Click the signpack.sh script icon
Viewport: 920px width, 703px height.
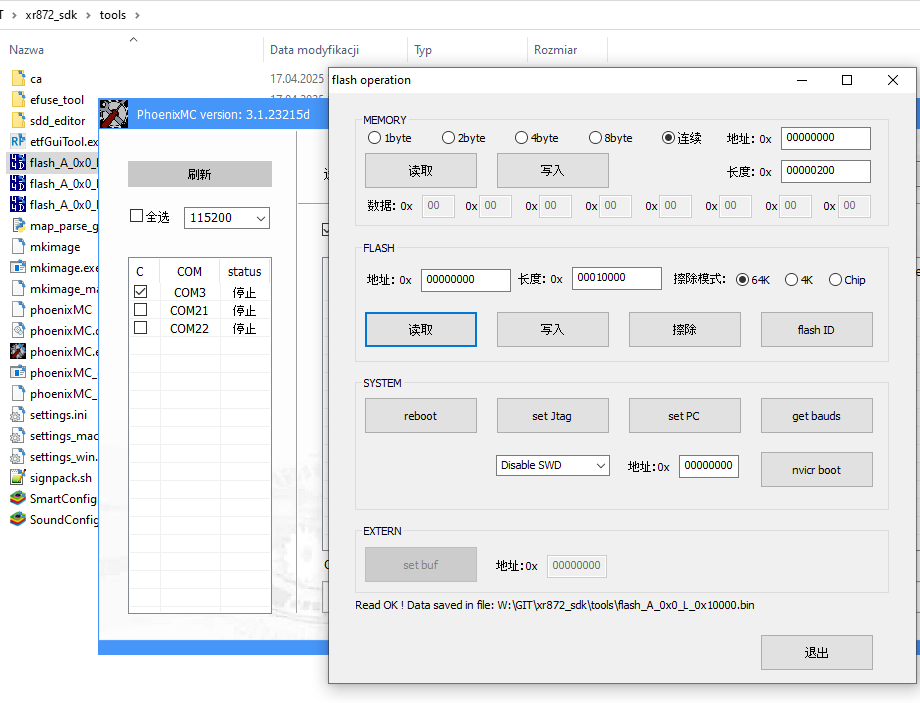[x=18, y=478]
